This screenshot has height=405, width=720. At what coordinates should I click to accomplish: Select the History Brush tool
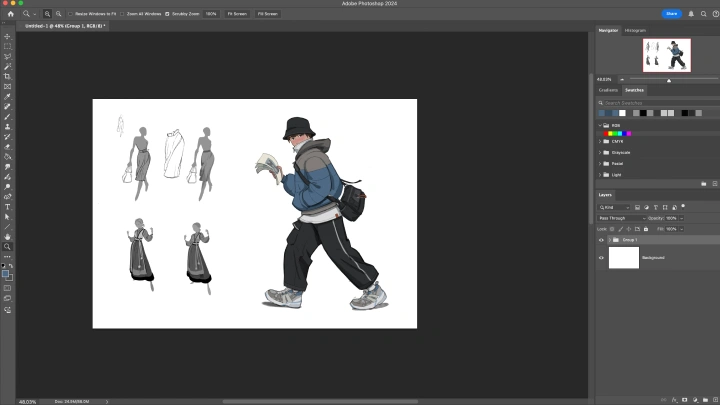click(7, 137)
